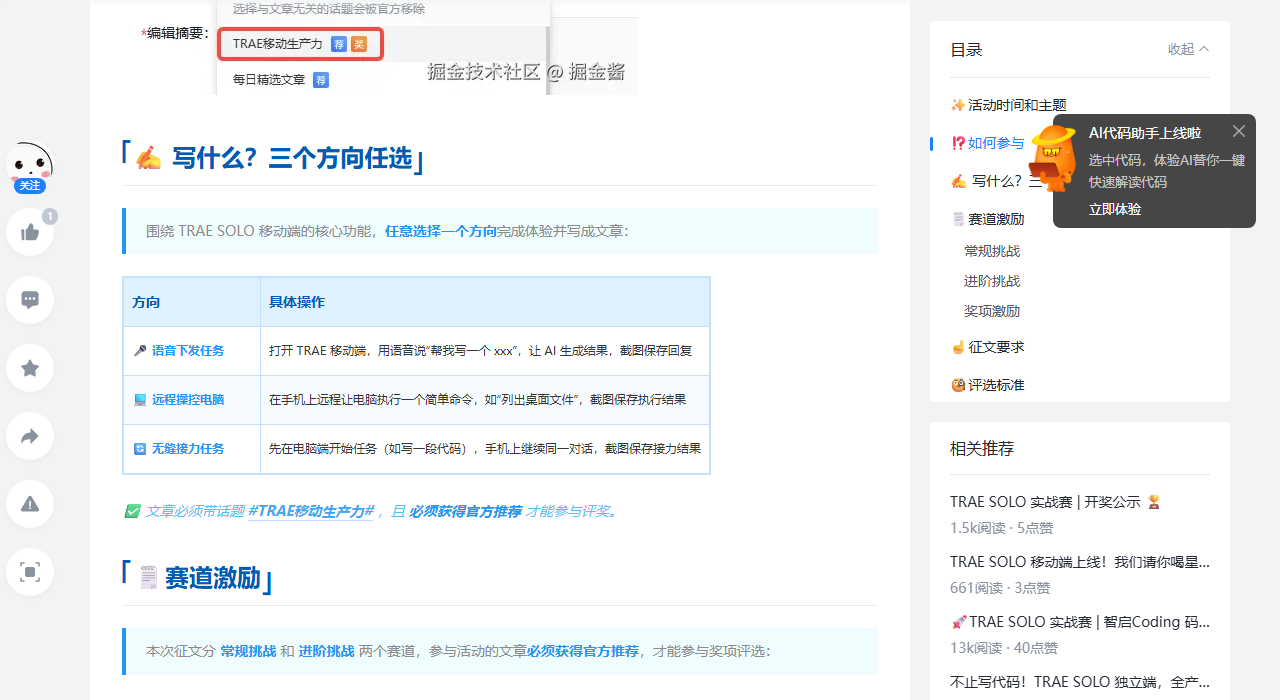The width and height of the screenshot is (1280, 700).
Task: Jump to 赛道激励 in table of contents
Action: click(x=988, y=219)
